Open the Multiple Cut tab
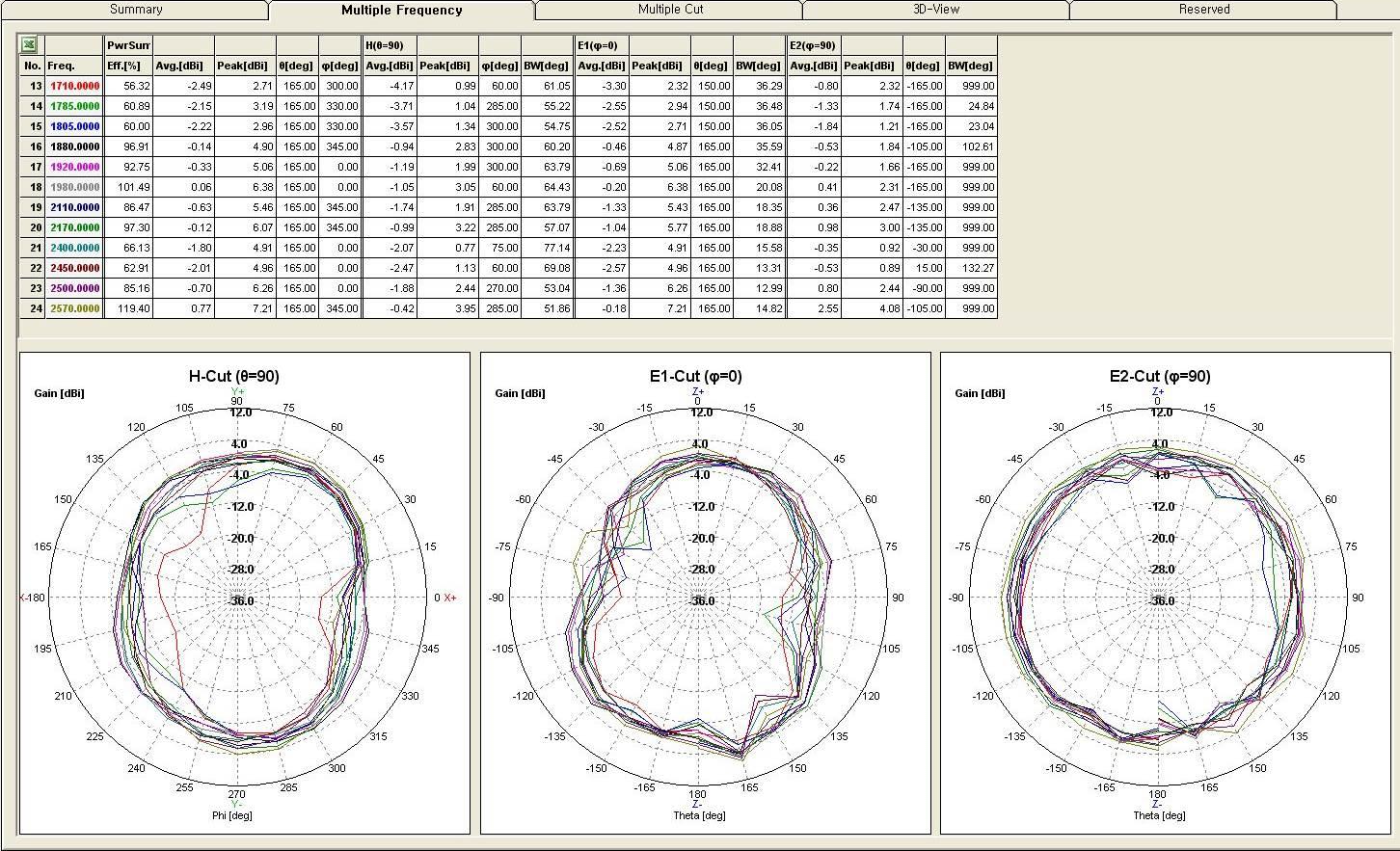 (670, 10)
